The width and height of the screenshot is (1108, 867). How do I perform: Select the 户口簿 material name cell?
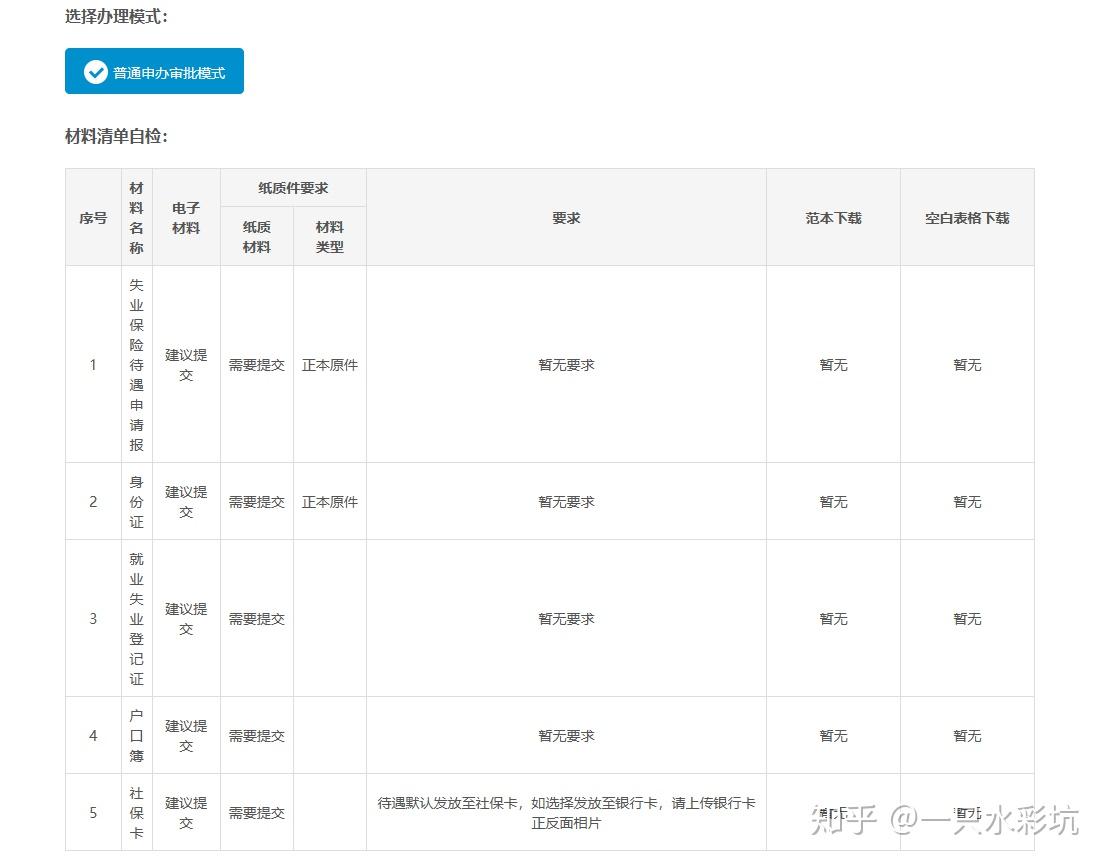click(136, 736)
